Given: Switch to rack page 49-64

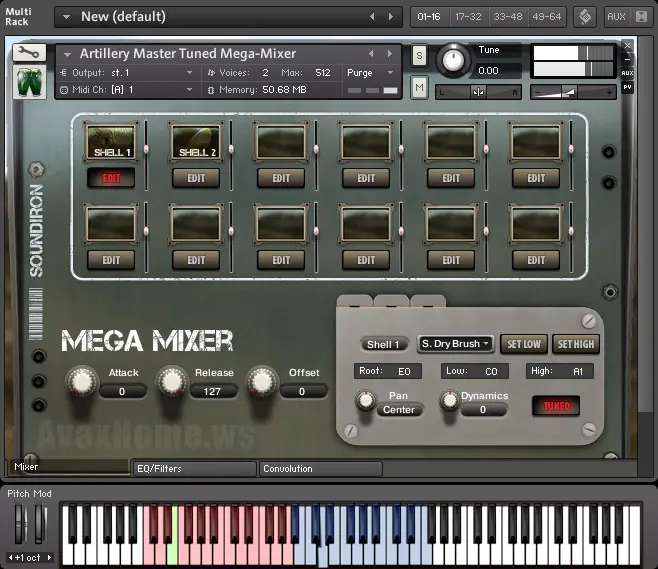Looking at the screenshot, I should (x=547, y=17).
